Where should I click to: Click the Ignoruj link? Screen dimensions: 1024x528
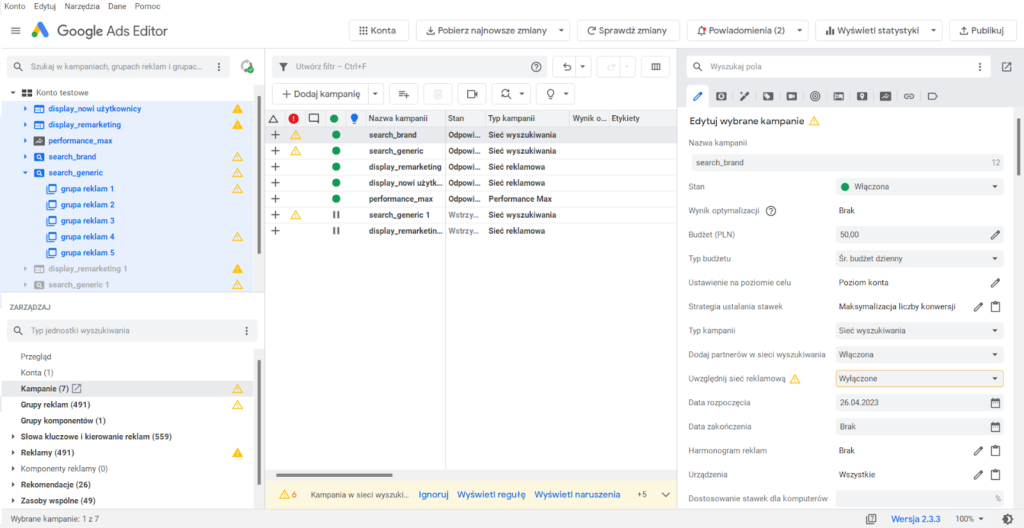434,495
